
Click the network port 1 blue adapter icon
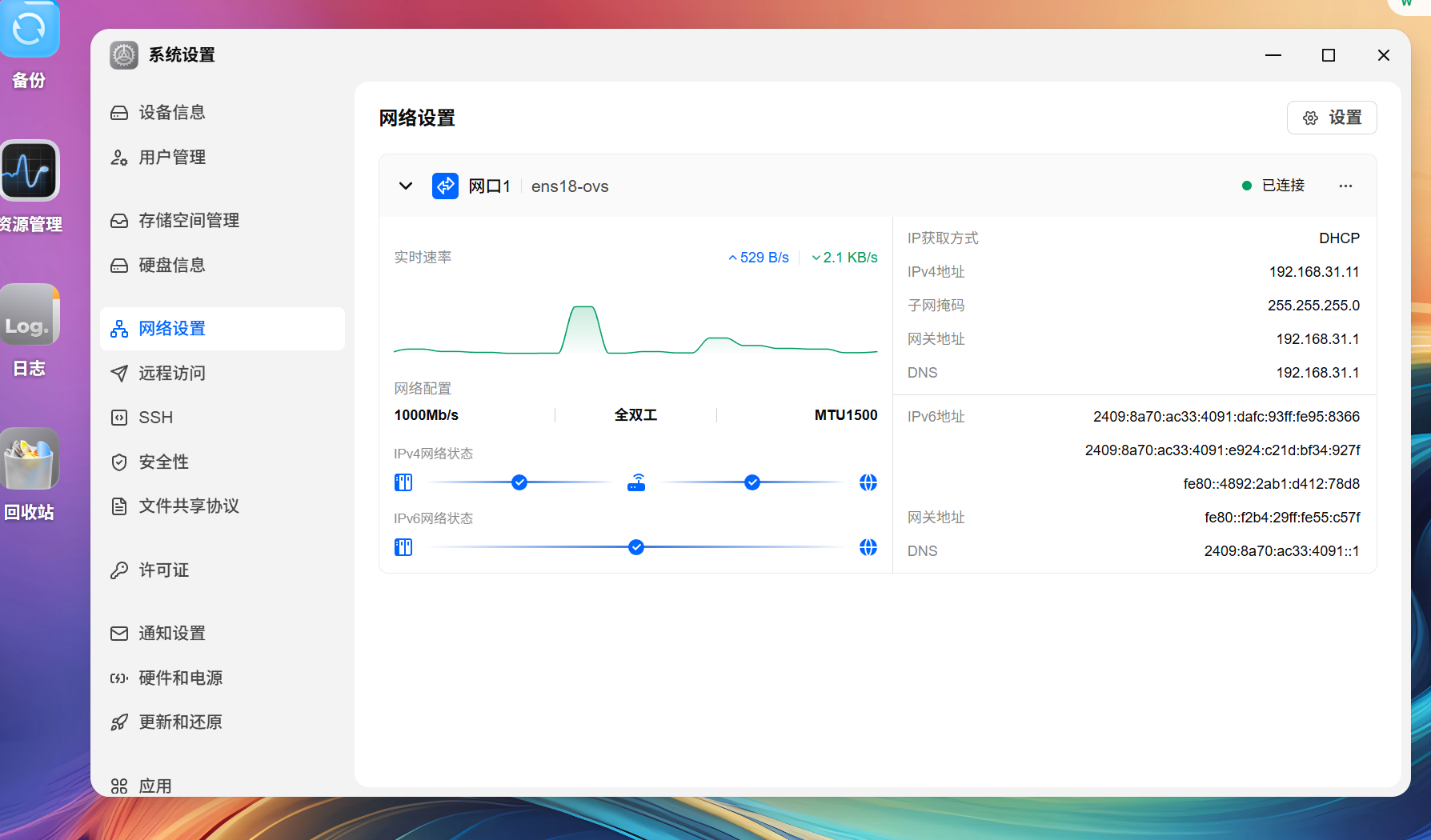pos(445,186)
